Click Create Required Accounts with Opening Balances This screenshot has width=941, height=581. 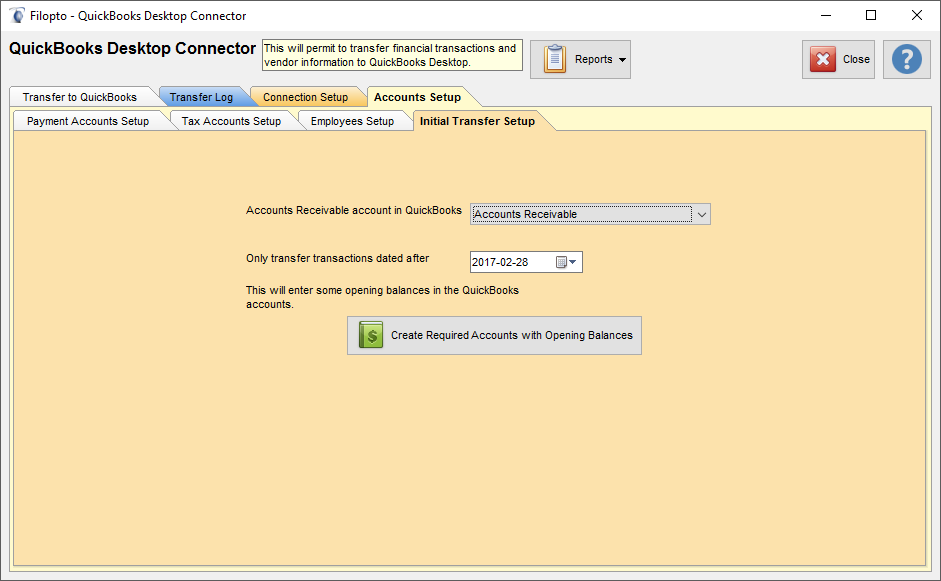(494, 336)
